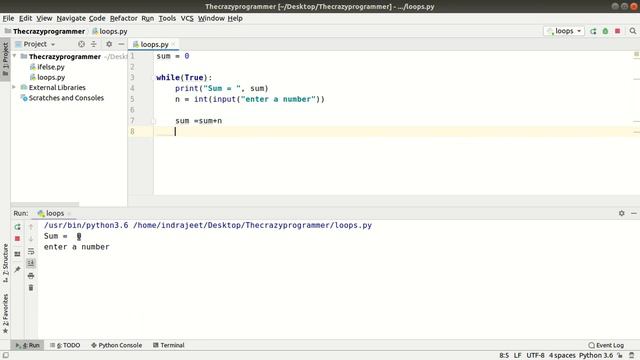
Task: Toggle scroll to end in Run console
Action: pyautogui.click(x=31, y=263)
